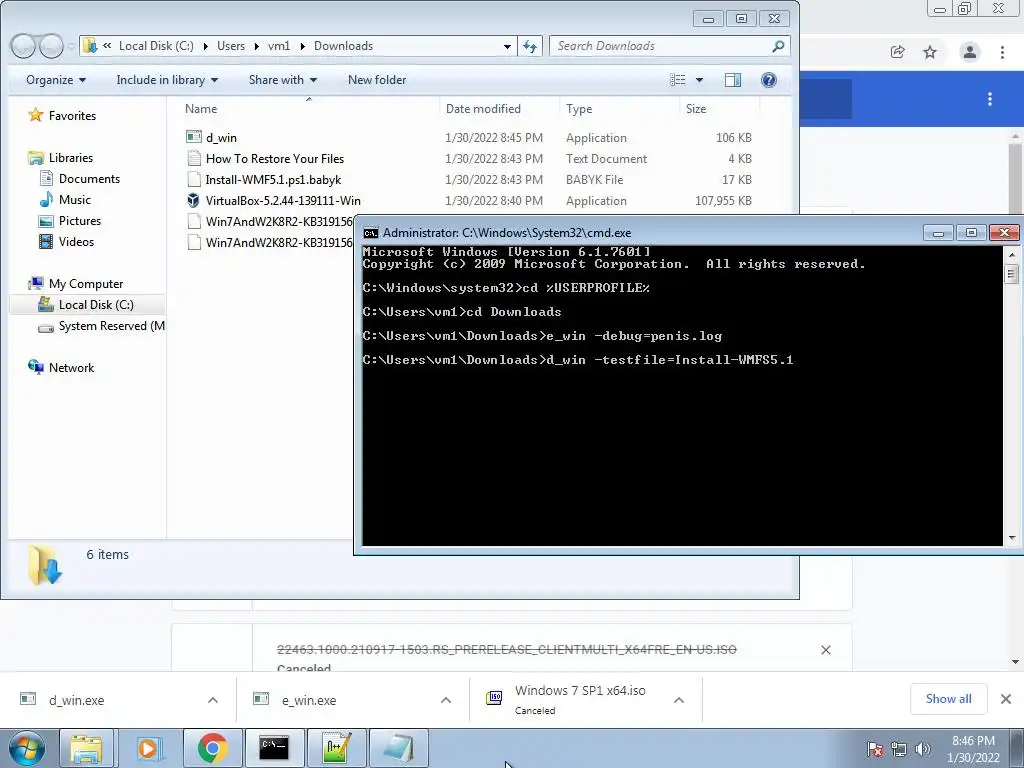Click the Chrome share page icon

pyautogui.click(x=898, y=52)
